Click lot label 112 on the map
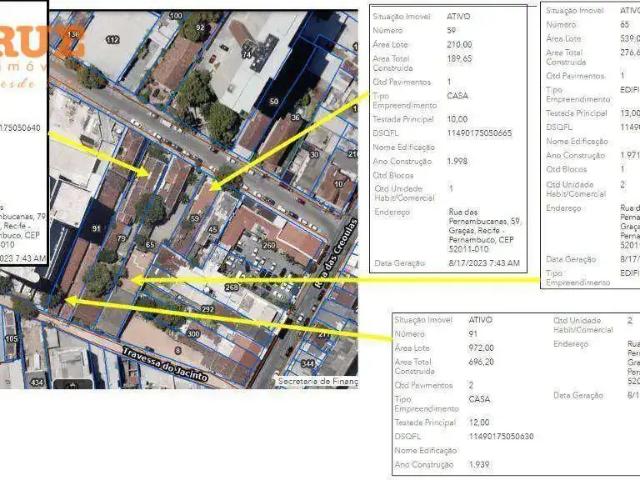640x480 pixels. point(113,40)
